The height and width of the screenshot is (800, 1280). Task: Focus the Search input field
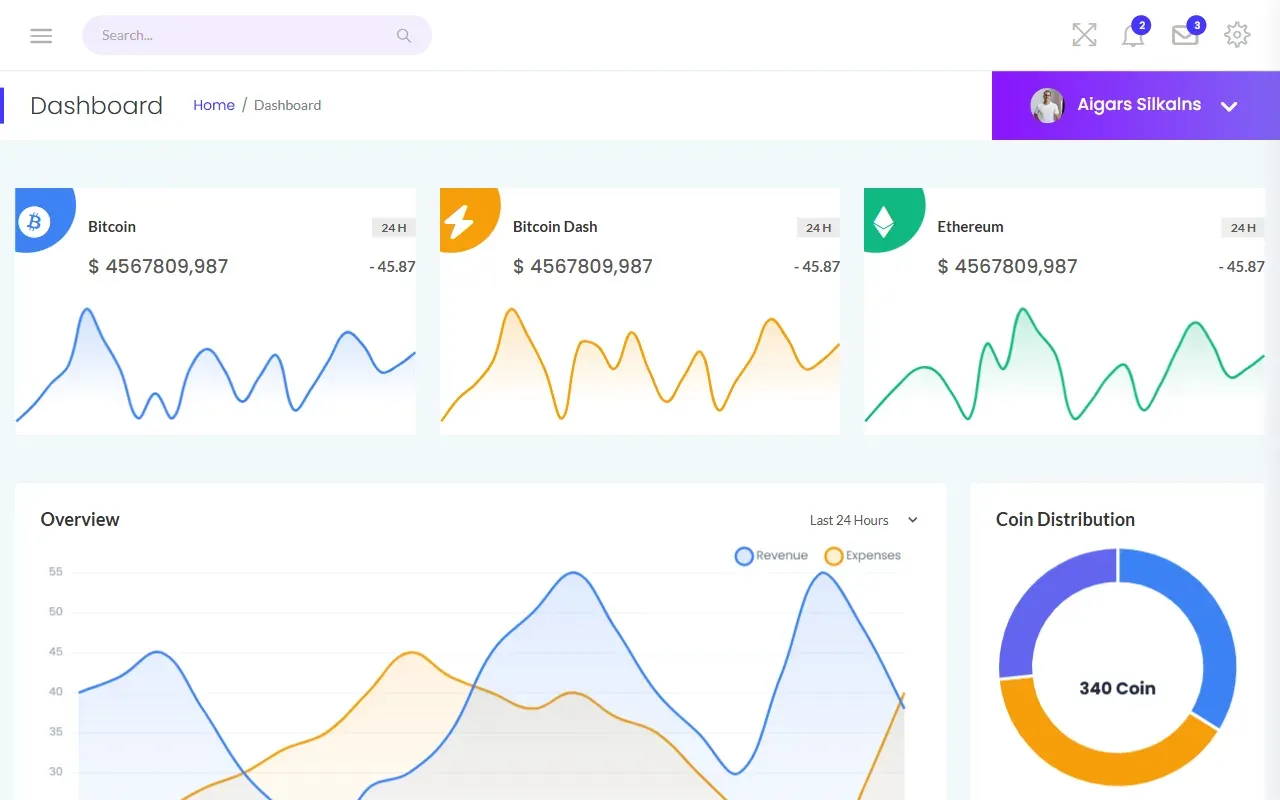tap(257, 35)
